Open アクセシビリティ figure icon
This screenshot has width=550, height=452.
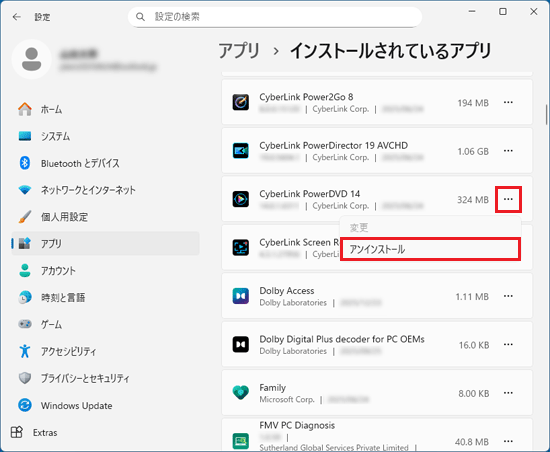[x=25, y=351]
